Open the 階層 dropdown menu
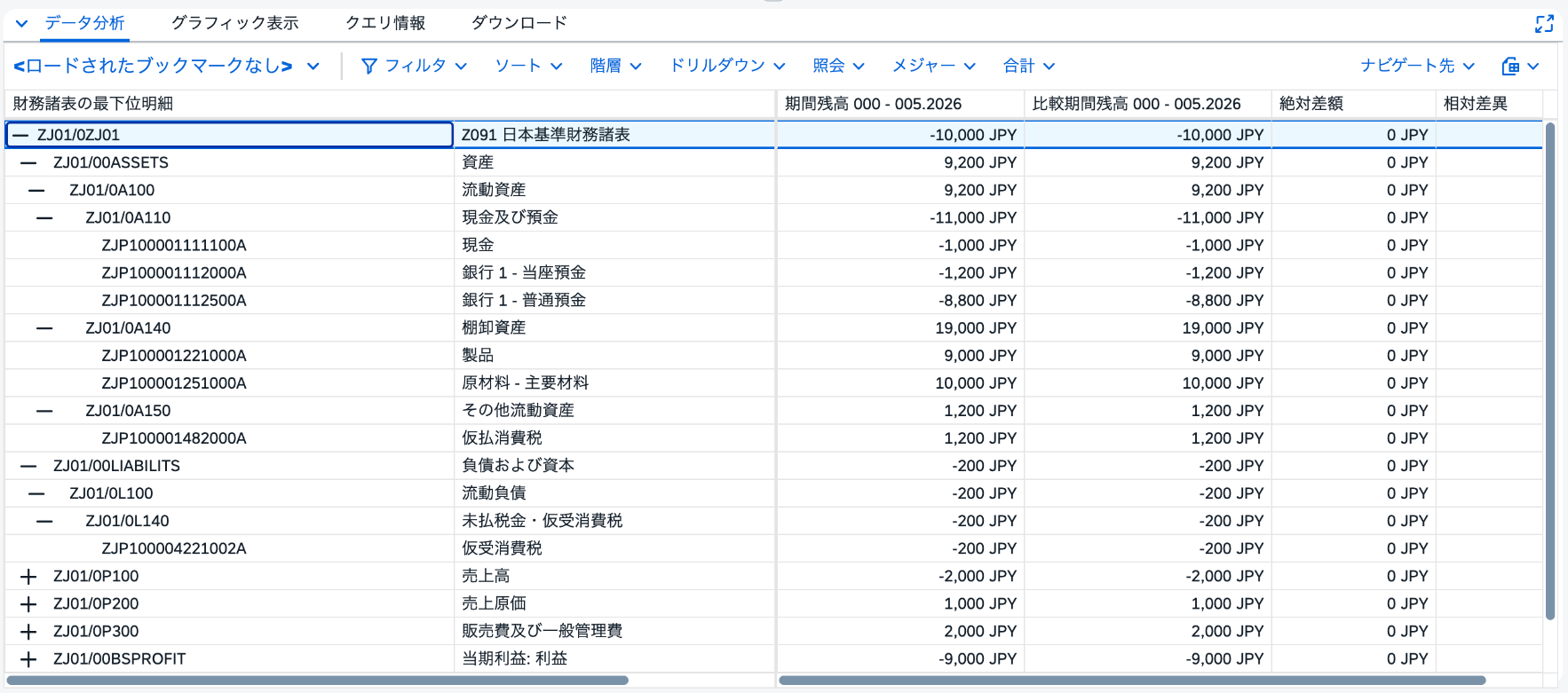Viewport: 1568px width, 693px height. tap(615, 66)
